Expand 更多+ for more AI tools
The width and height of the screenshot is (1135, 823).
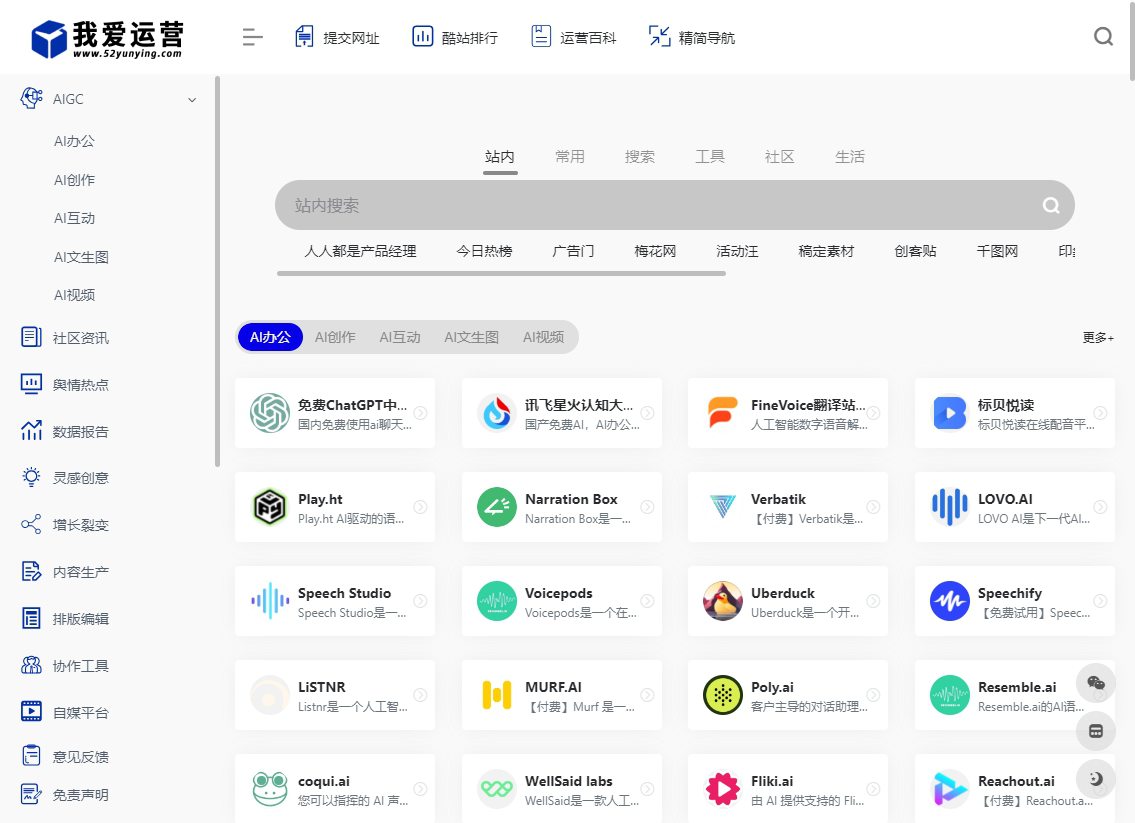point(1098,337)
